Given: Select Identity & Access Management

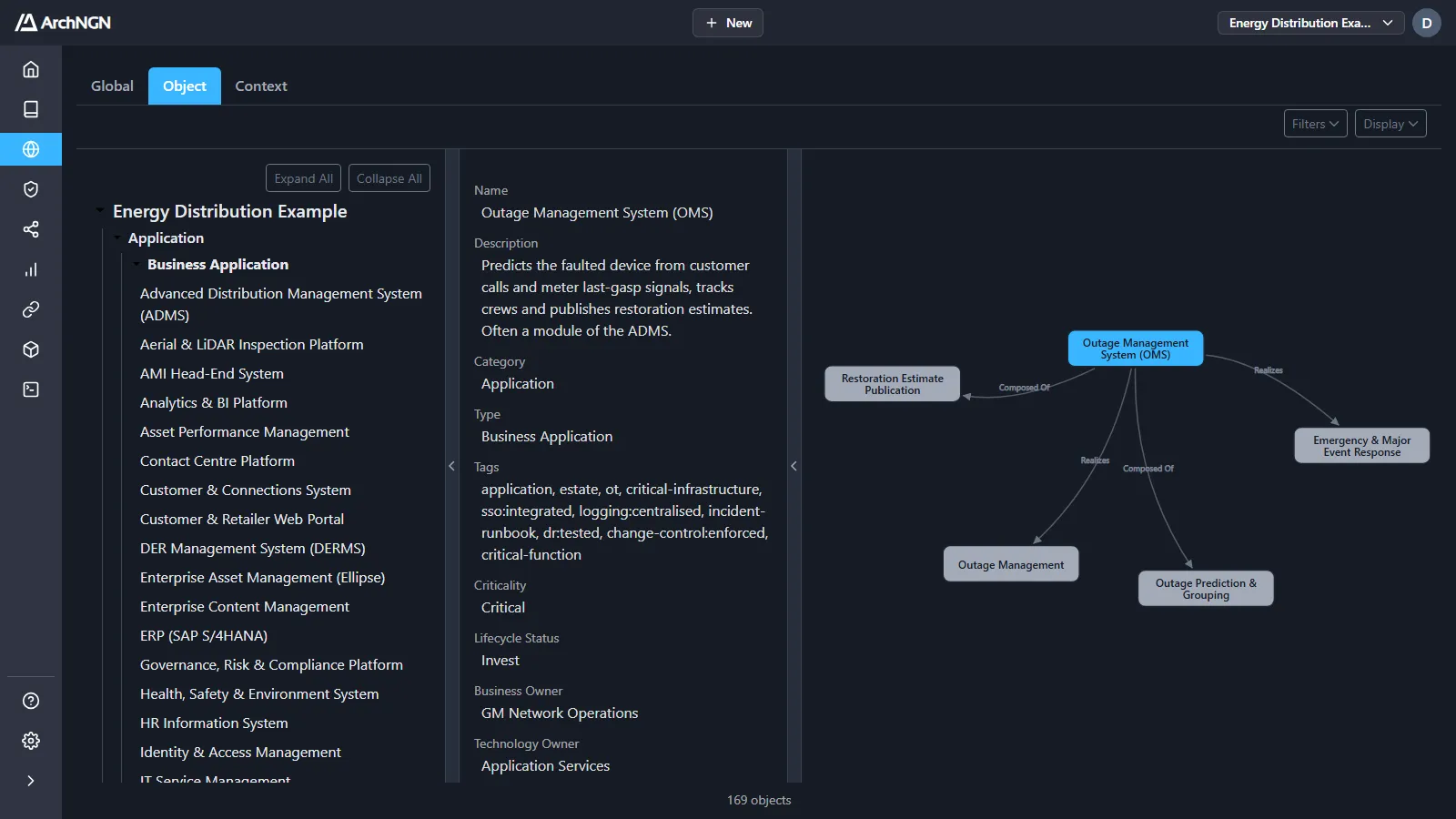Looking at the screenshot, I should pos(240,752).
